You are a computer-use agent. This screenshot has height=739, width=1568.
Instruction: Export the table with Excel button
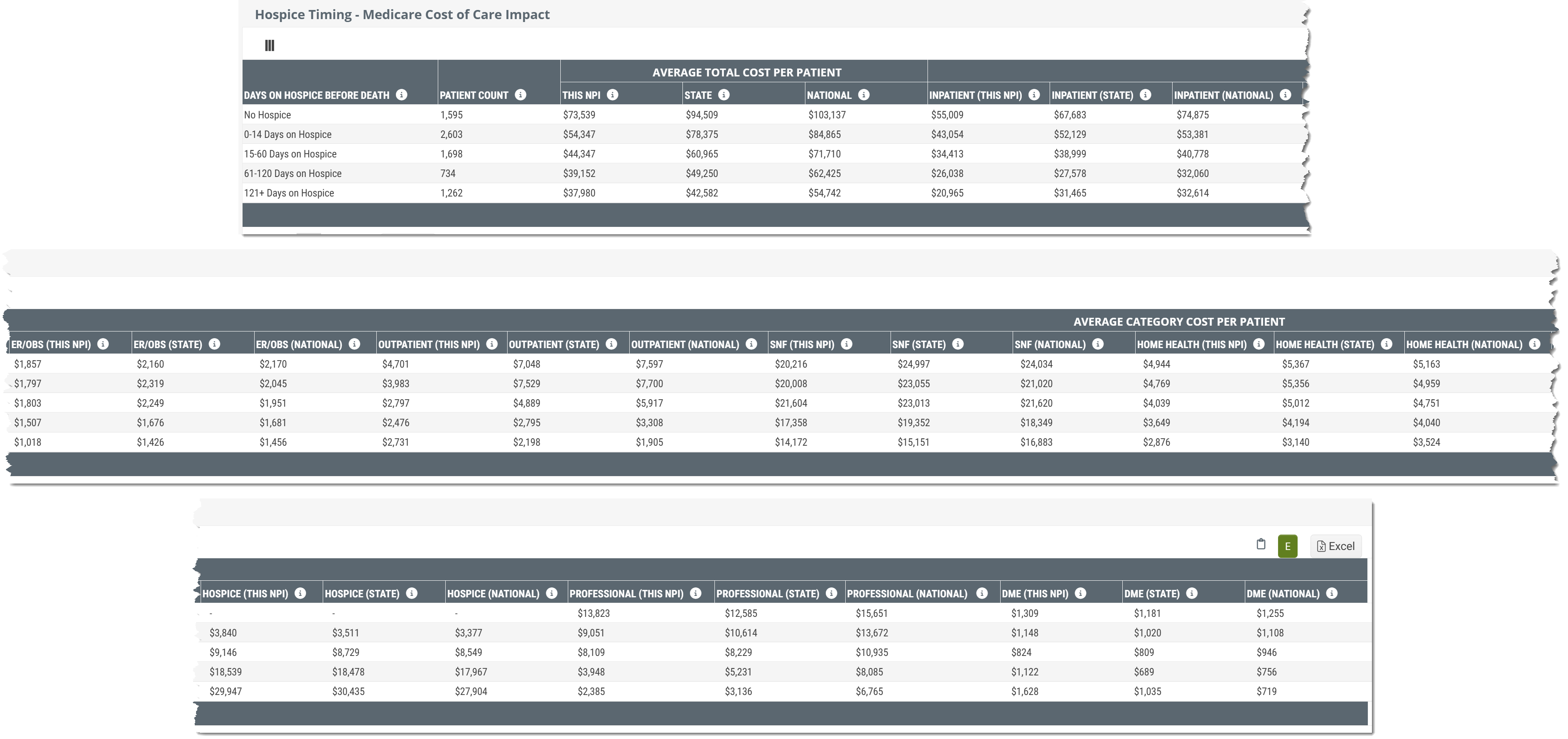pos(1335,546)
